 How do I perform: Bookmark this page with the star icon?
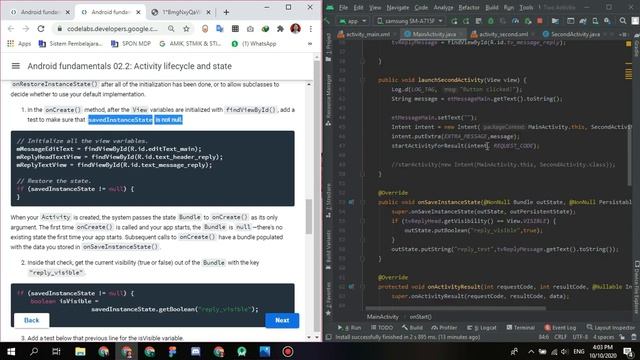click(x=187, y=29)
